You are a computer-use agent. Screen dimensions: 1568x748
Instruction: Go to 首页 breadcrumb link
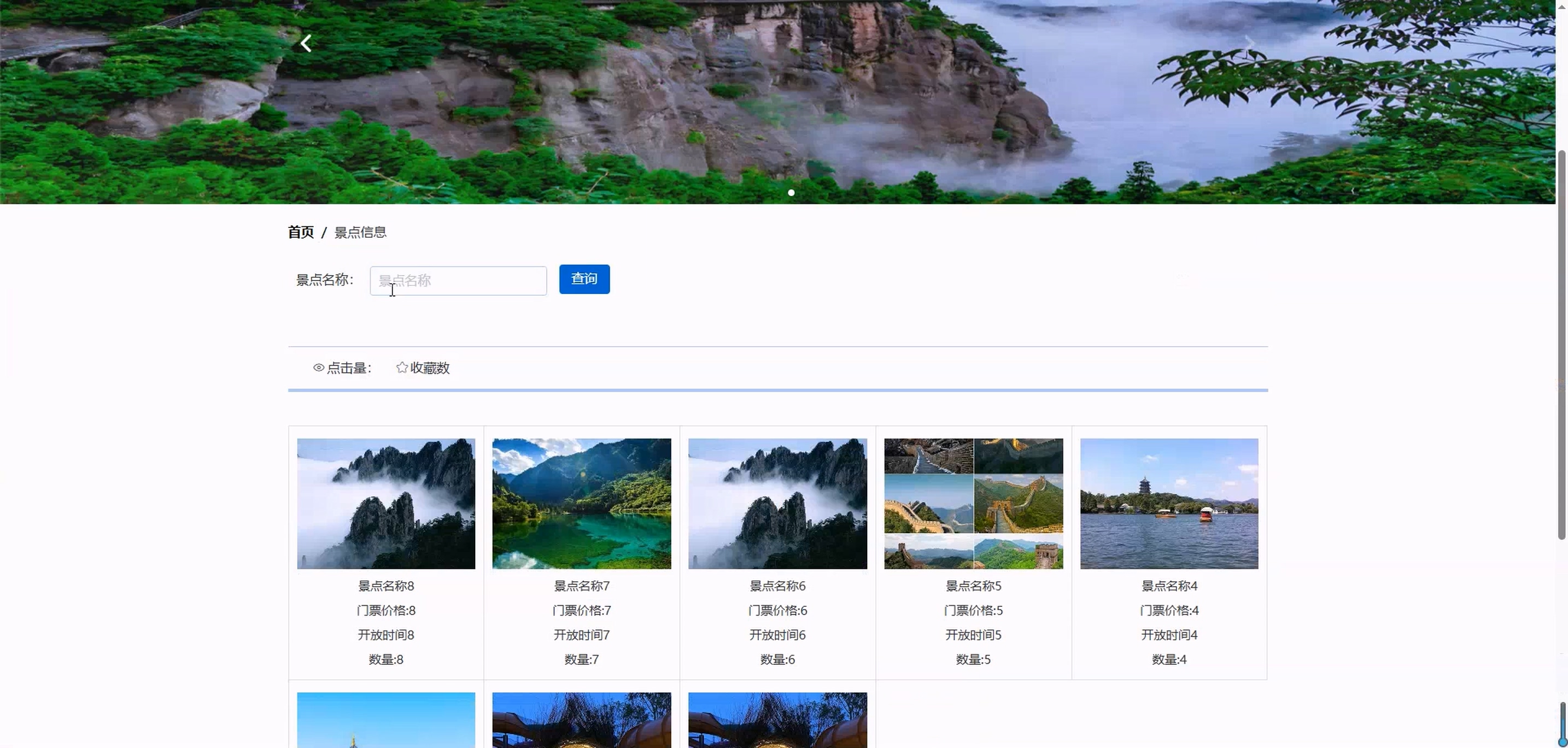[x=301, y=232]
